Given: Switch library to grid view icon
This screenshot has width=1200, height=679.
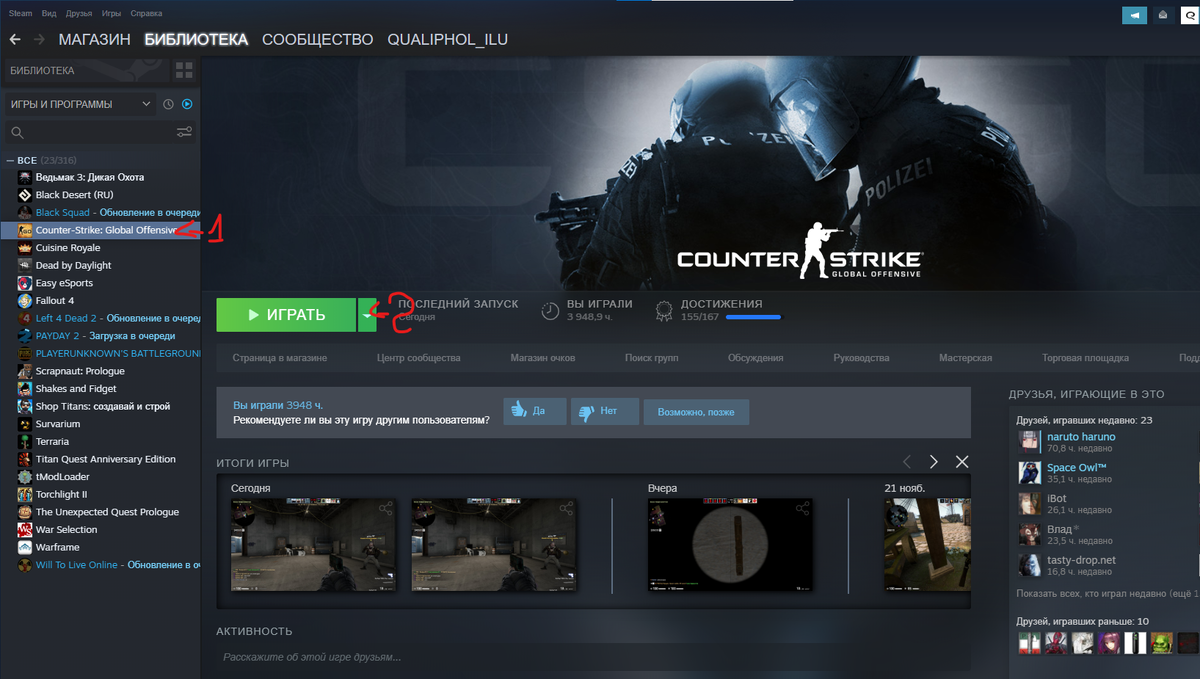Looking at the screenshot, I should coord(184,70).
